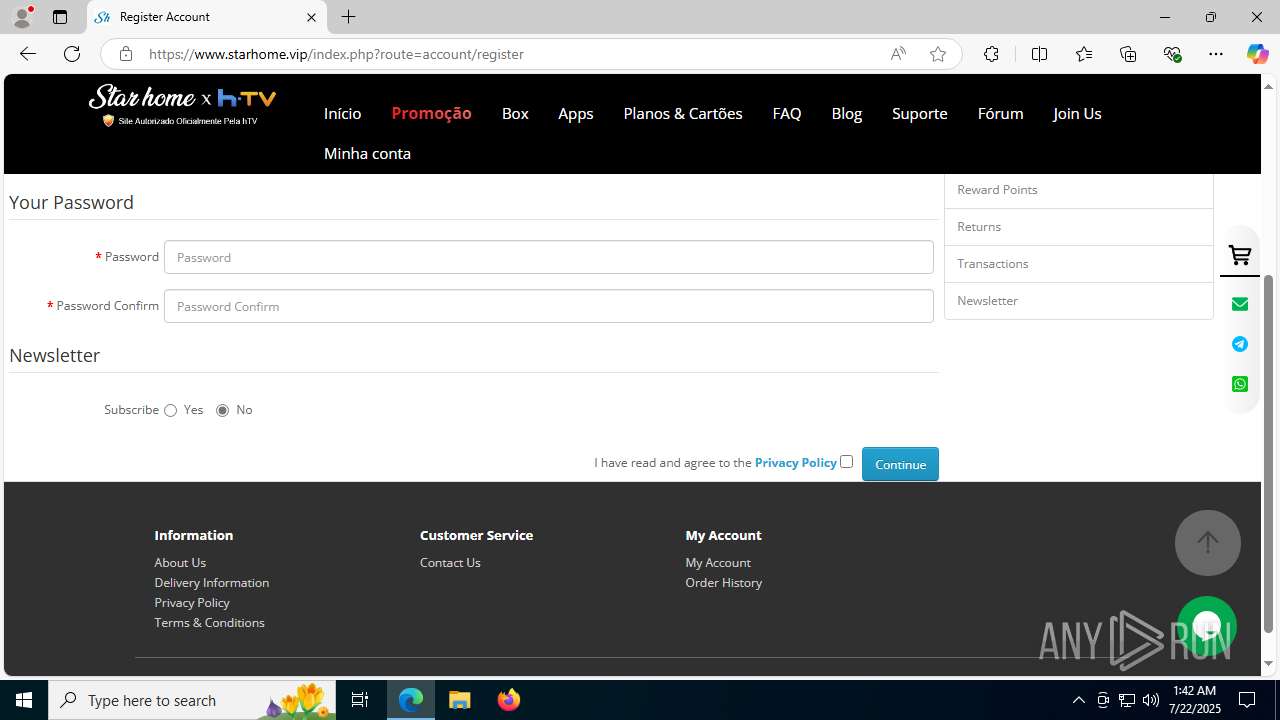1280x720 pixels.
Task: Open the About Us footer link
Action: pos(180,563)
